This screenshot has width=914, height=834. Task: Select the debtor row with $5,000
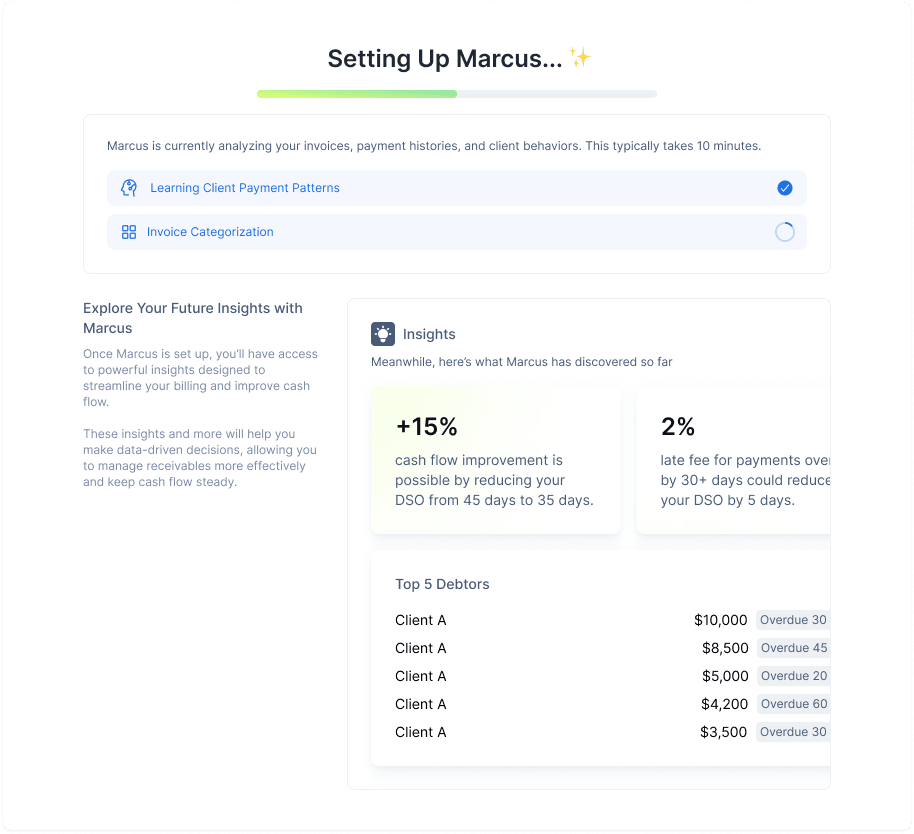coord(570,676)
